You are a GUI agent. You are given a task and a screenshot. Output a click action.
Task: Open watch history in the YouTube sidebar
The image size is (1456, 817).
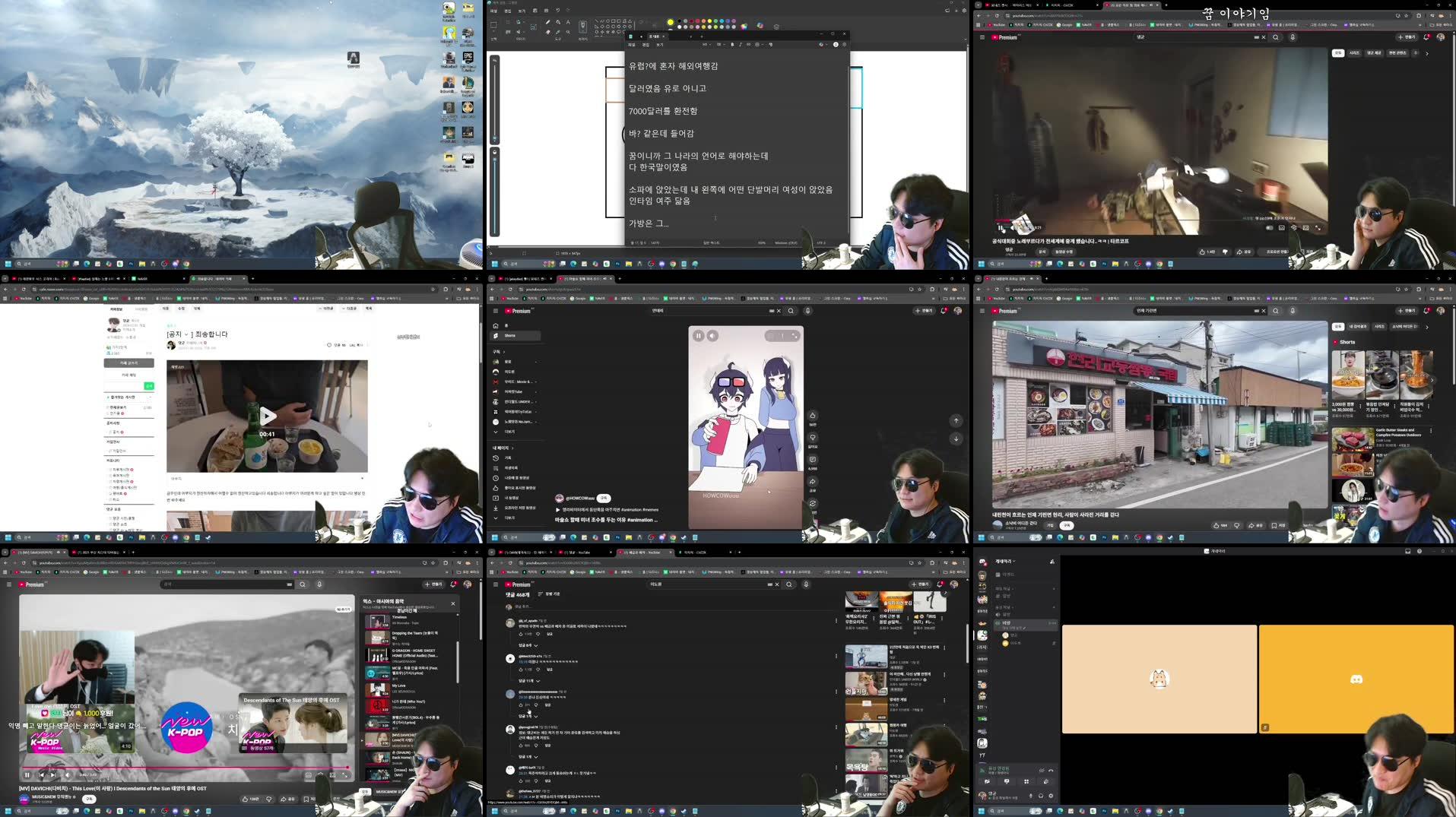pyautogui.click(x=506, y=458)
